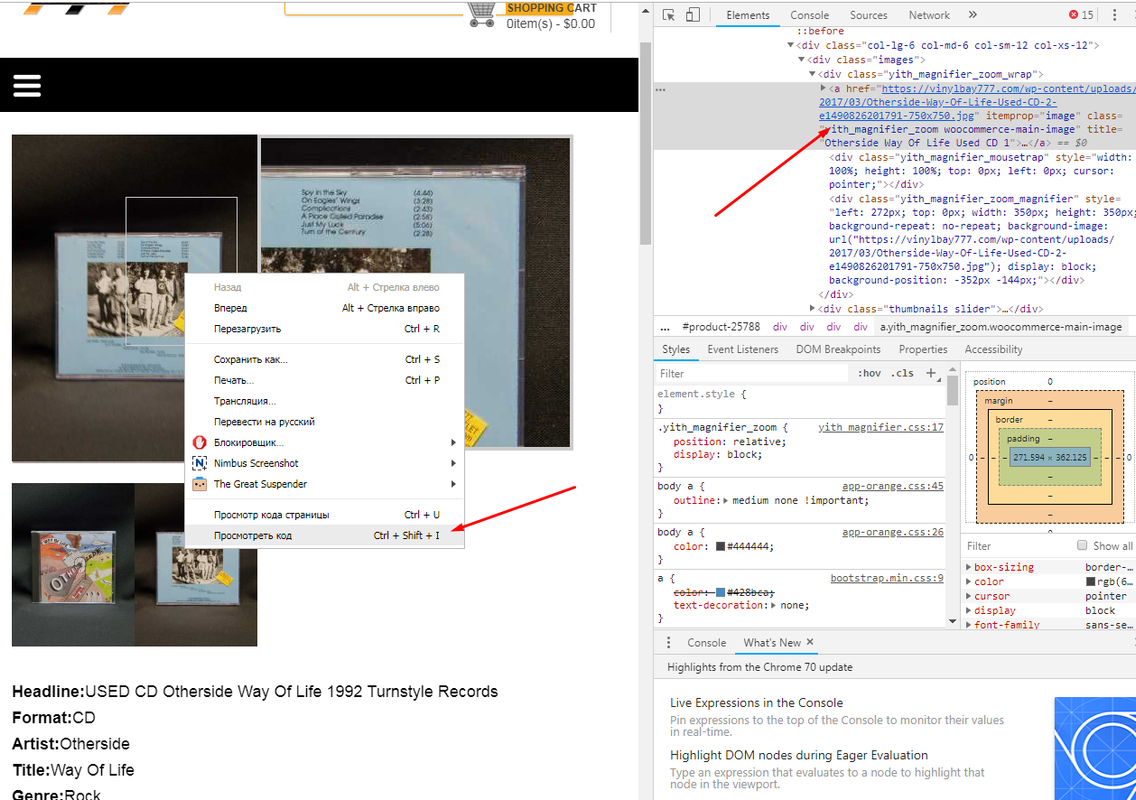Open the hamburger menu on the website

(27, 86)
